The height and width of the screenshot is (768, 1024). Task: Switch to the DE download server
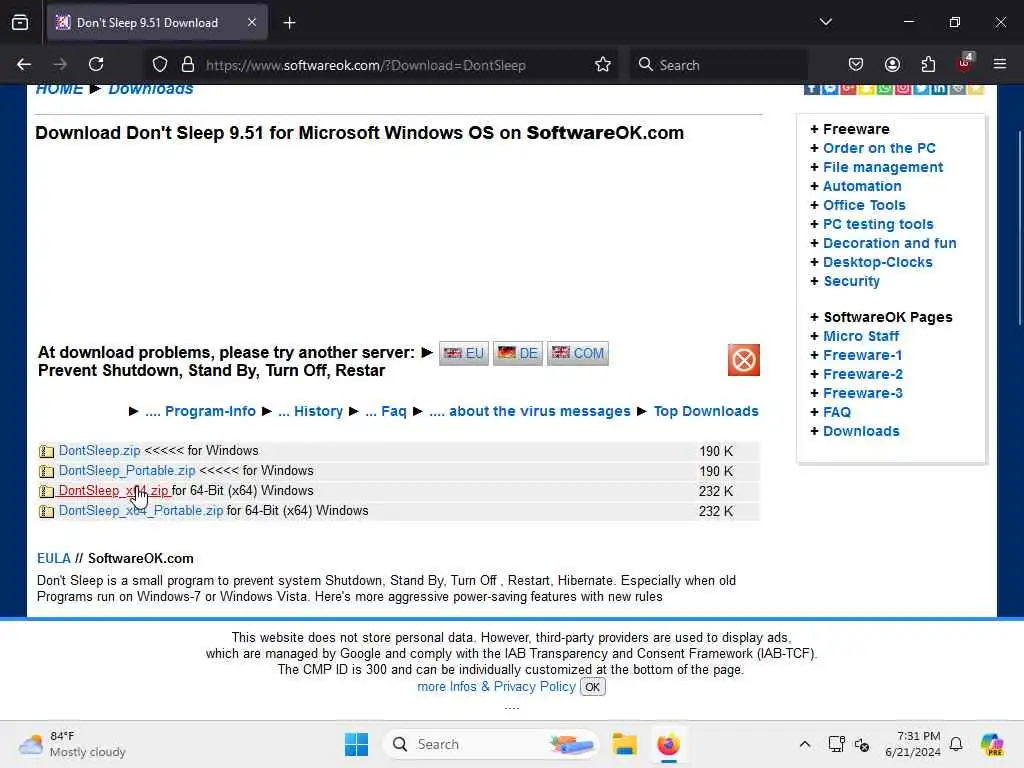[x=518, y=353]
